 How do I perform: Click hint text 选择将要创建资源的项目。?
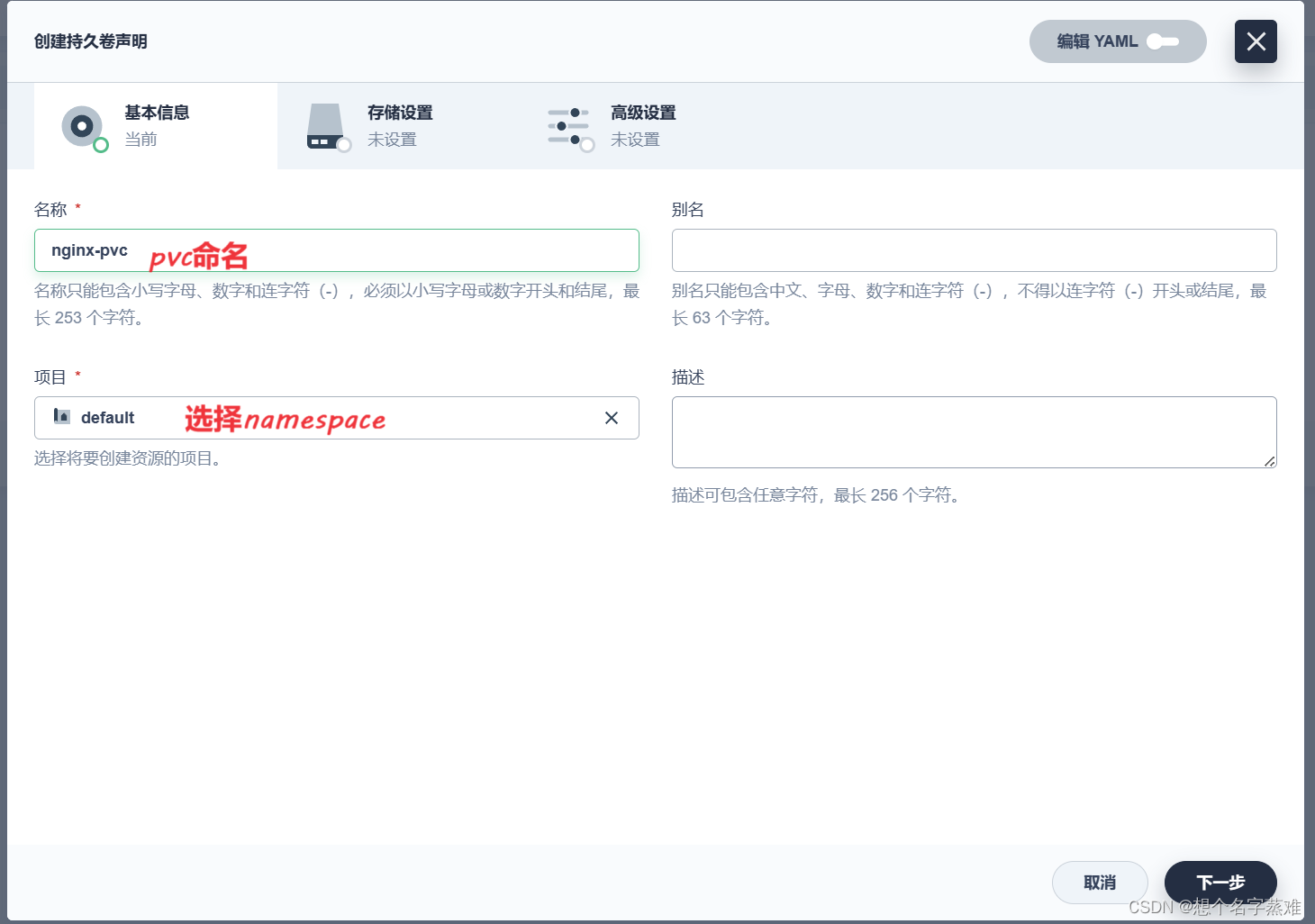(129, 458)
